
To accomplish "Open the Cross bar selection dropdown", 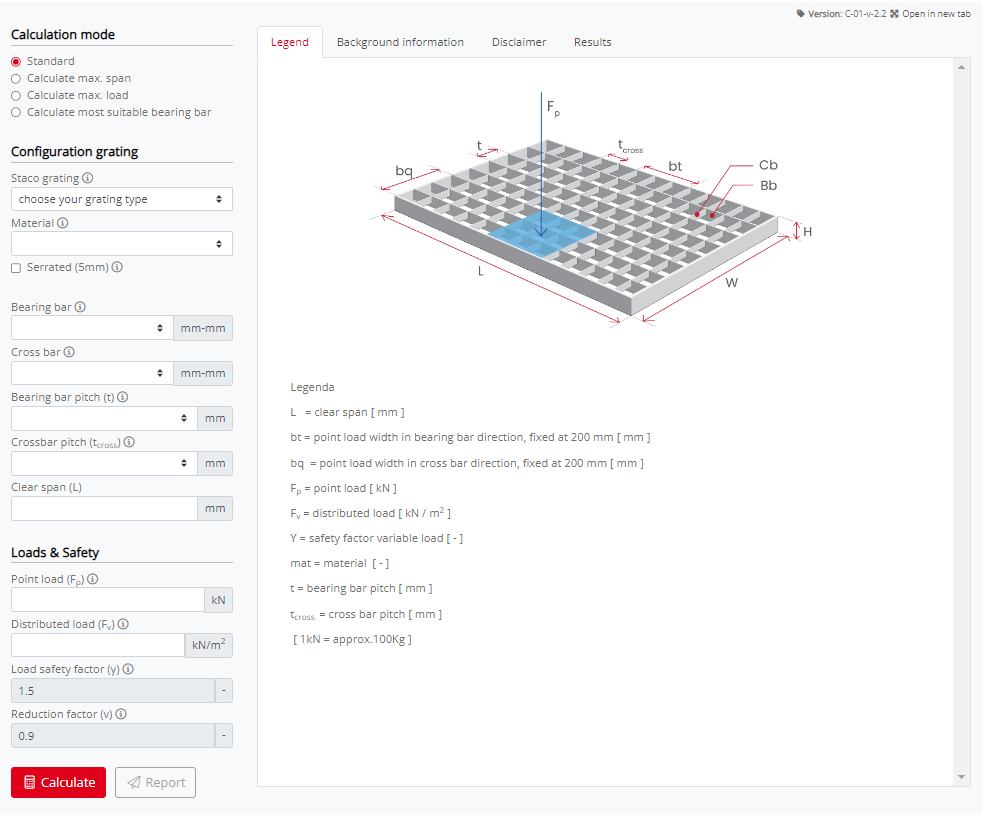I will click(90, 372).
